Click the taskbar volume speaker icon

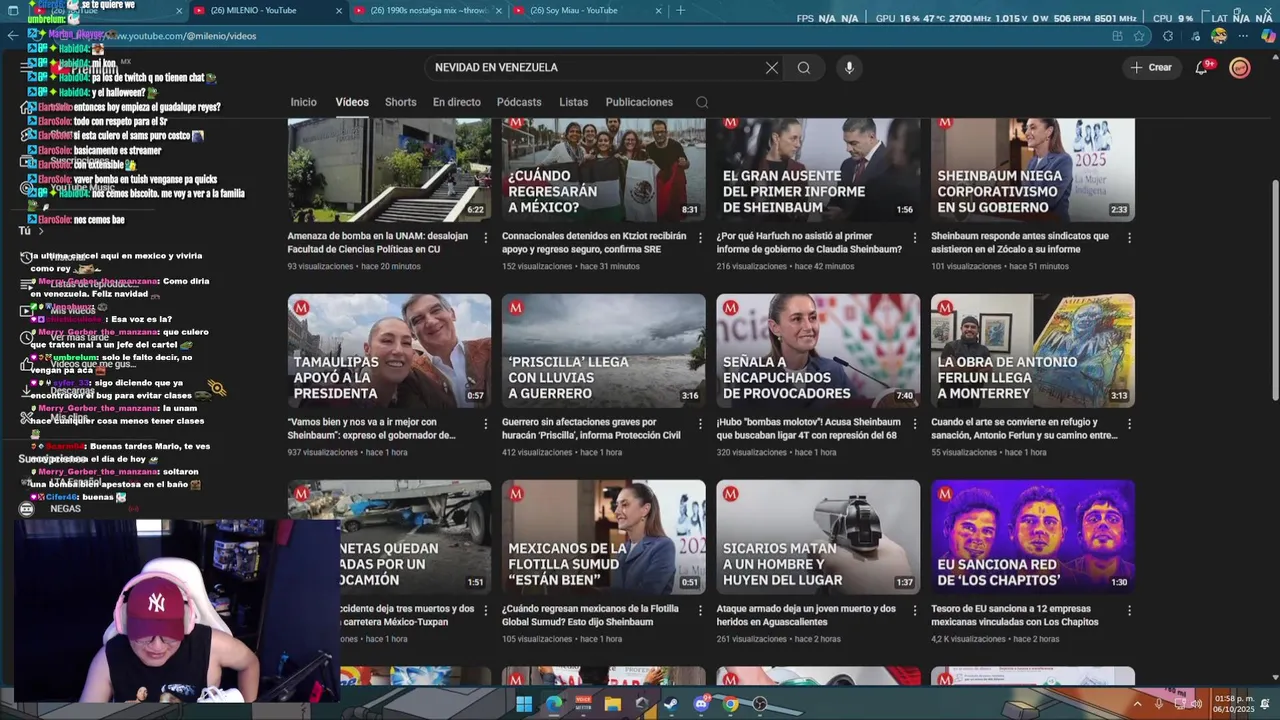[x=1196, y=704]
